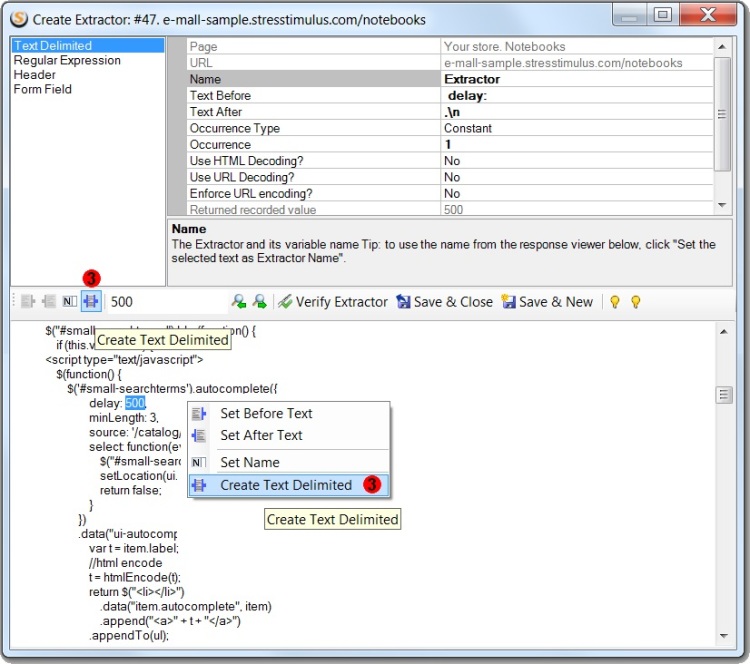Toggle Use URL Decoding value No
This screenshot has width=750, height=664.
pos(577,177)
